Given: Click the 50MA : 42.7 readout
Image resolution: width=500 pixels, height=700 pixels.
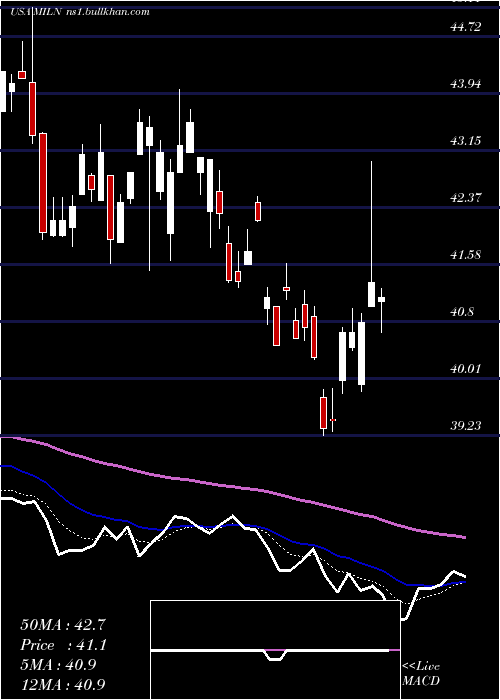Looking at the screenshot, I should click(x=63, y=625).
